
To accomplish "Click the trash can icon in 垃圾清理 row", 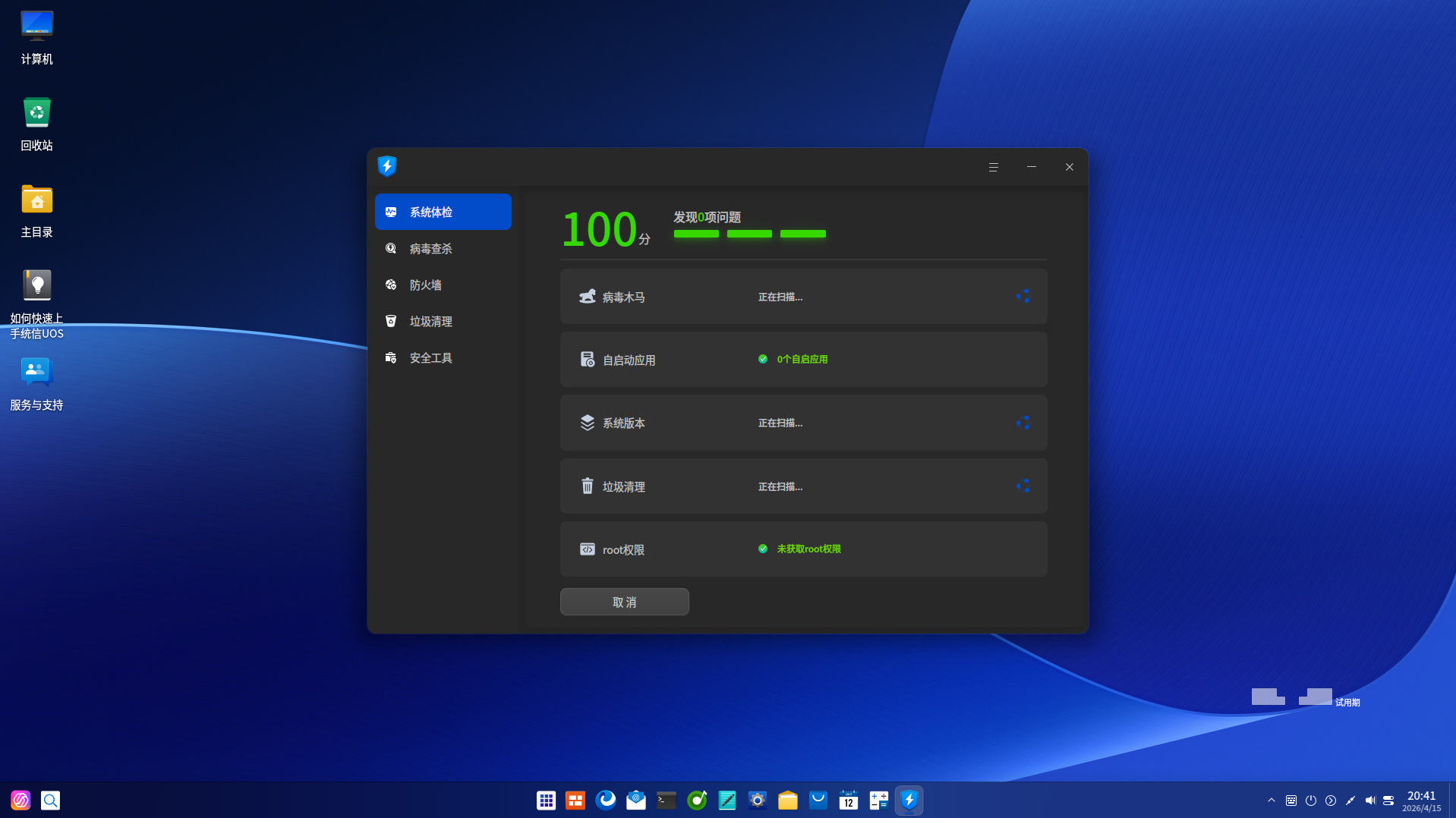I will 587,486.
